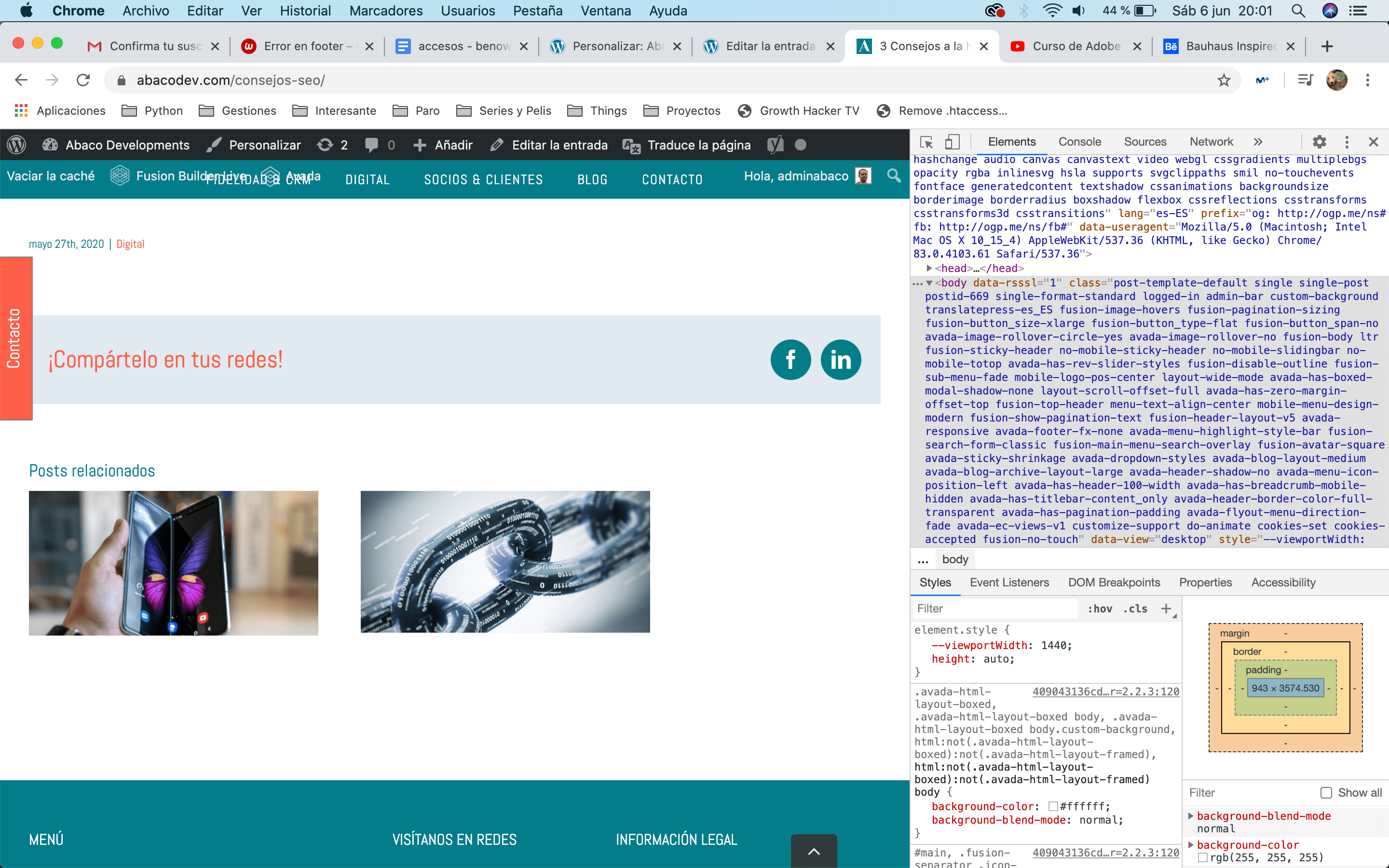Viewport: 1389px width, 868px height.
Task: Open the breadcrumb ellipsis before body
Action: coord(923,560)
